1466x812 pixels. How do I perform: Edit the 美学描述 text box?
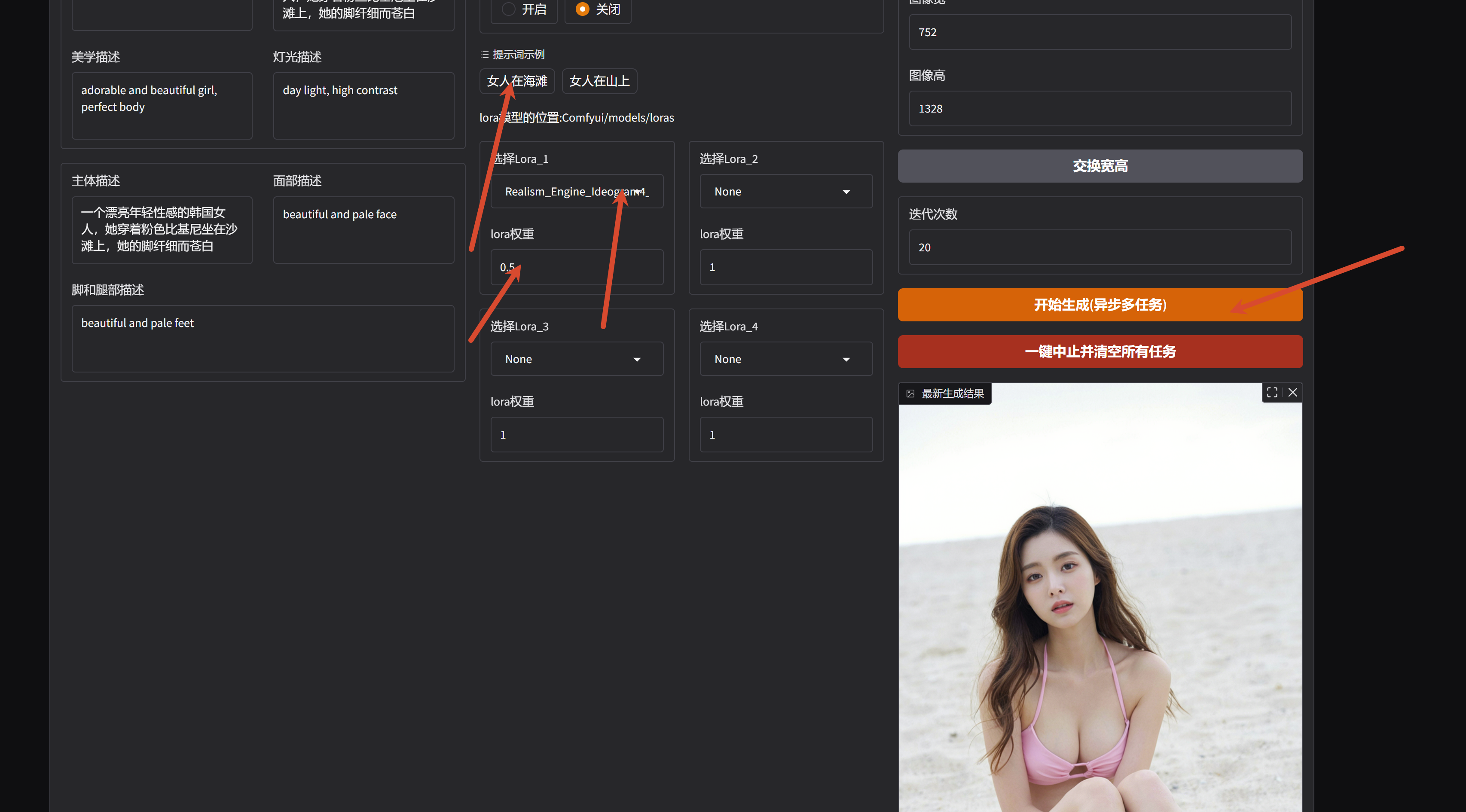[162, 106]
